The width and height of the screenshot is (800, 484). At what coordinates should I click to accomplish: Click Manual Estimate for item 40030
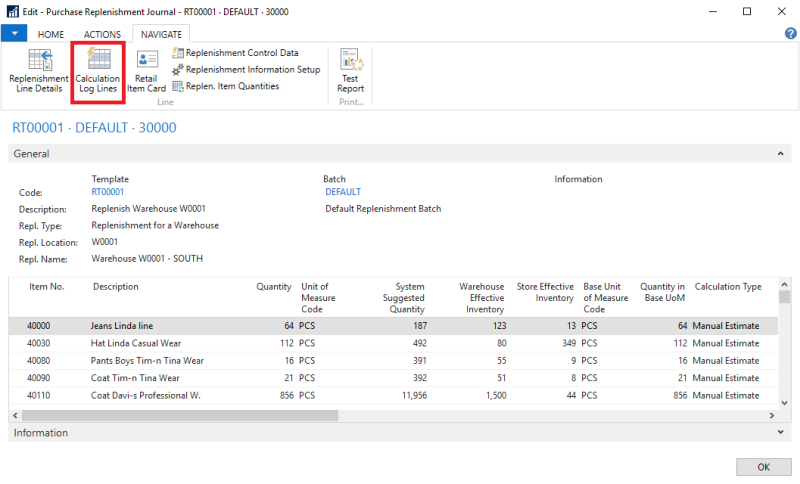pos(726,343)
